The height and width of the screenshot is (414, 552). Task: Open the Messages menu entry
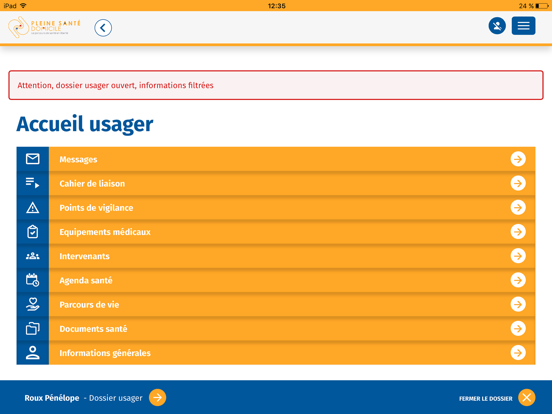276,159
